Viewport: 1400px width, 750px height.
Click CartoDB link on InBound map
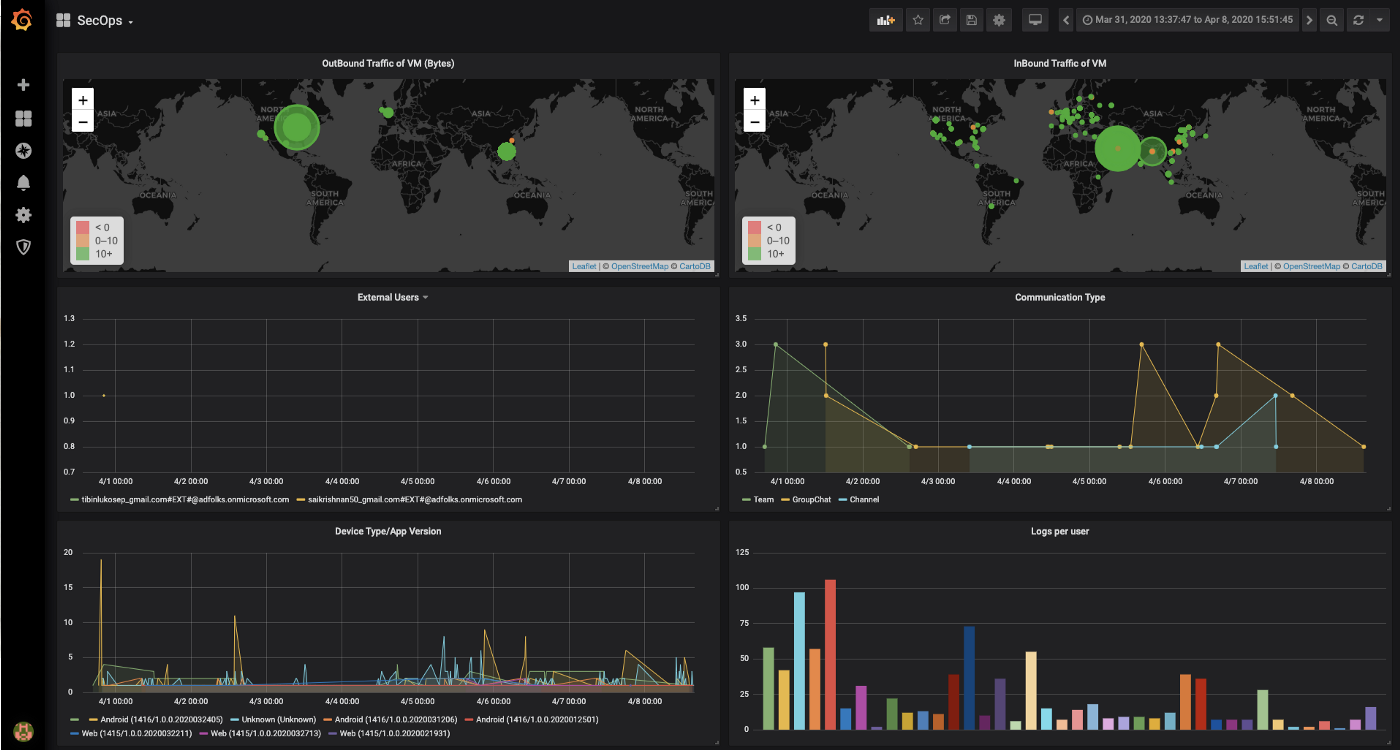(1368, 266)
